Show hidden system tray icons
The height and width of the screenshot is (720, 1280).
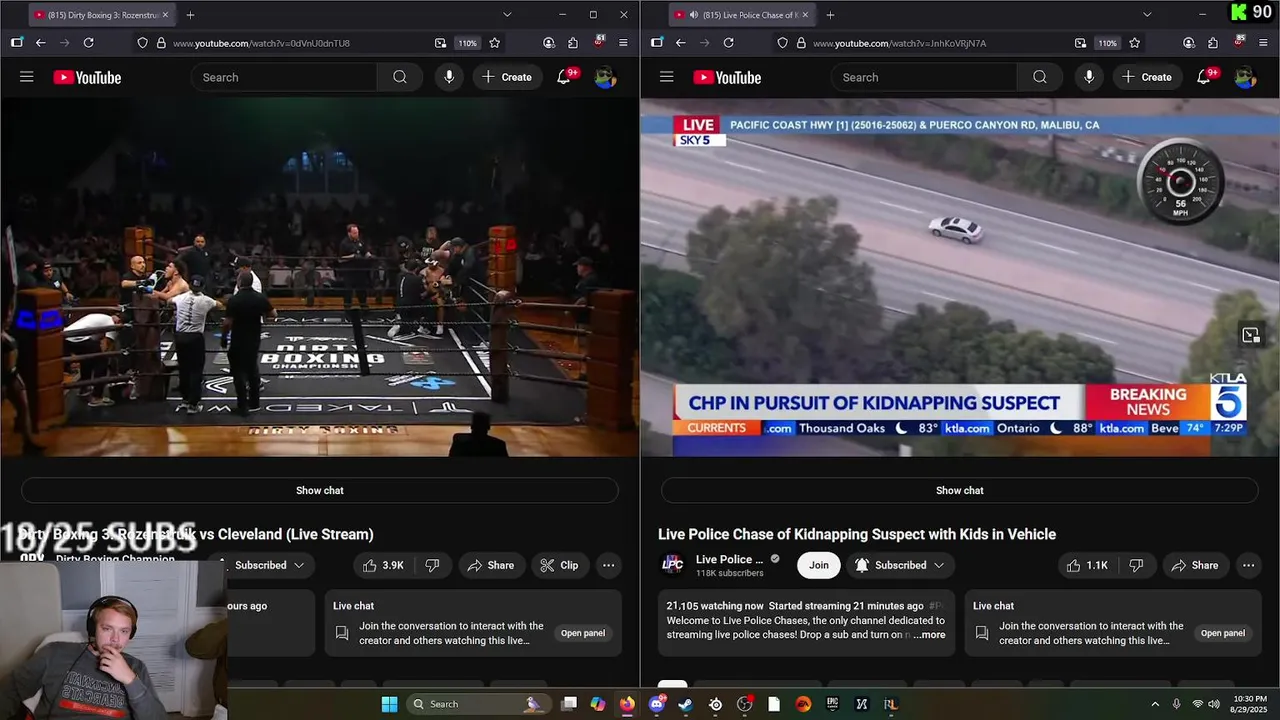click(x=1155, y=704)
